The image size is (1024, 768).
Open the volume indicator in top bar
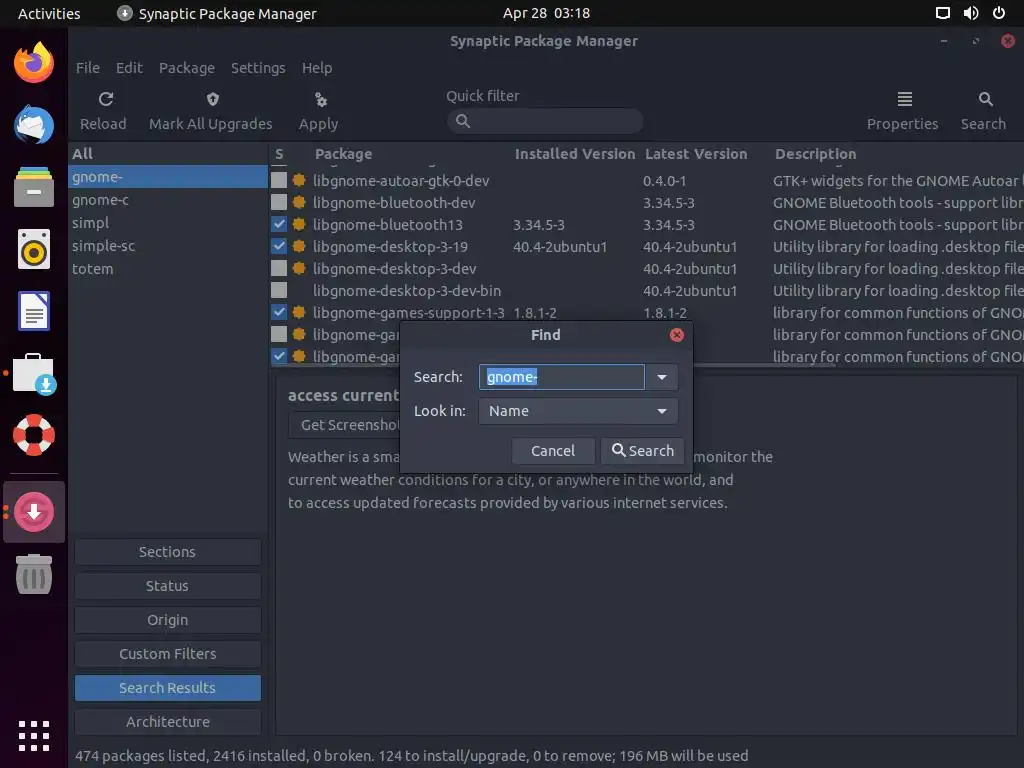[x=970, y=13]
